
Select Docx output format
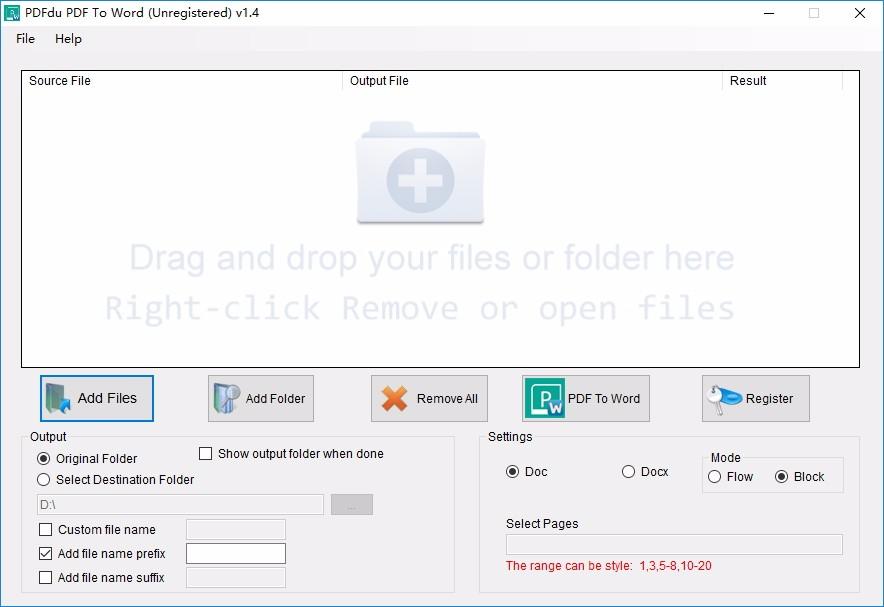[x=629, y=472]
